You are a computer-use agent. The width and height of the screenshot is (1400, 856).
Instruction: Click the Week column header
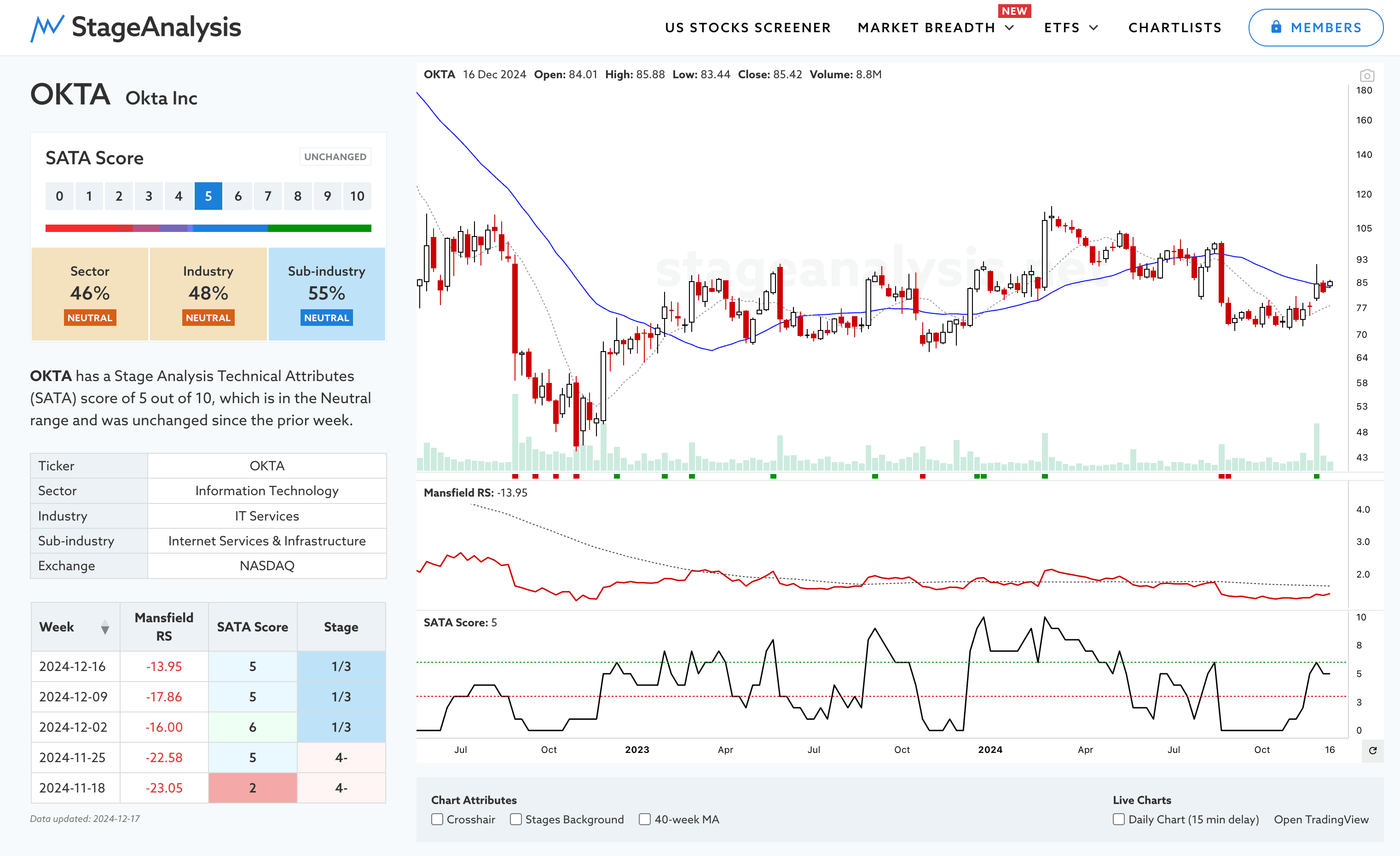[75, 627]
